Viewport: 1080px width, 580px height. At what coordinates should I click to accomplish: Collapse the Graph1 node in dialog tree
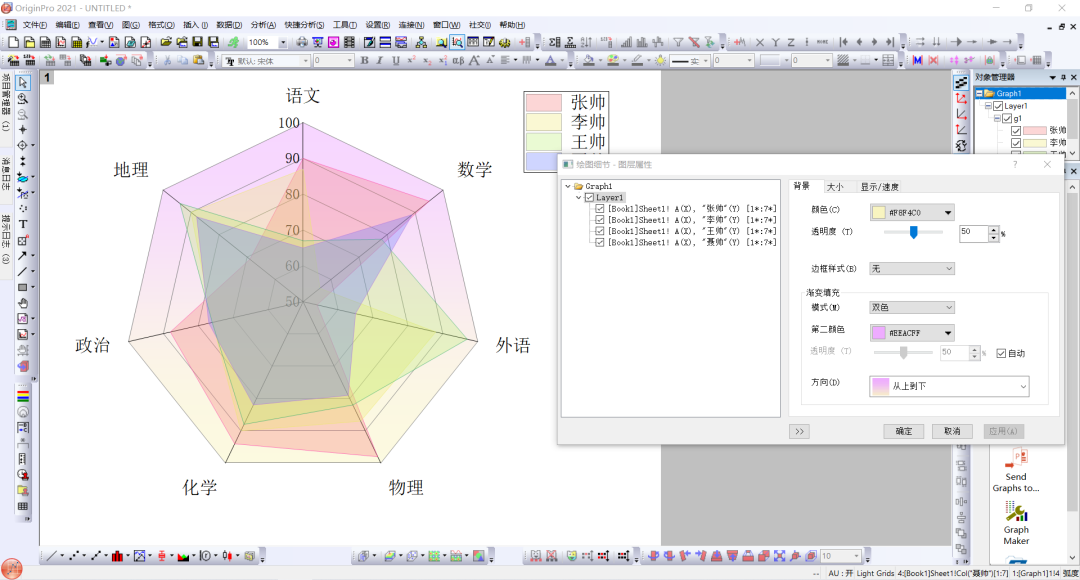(568, 186)
